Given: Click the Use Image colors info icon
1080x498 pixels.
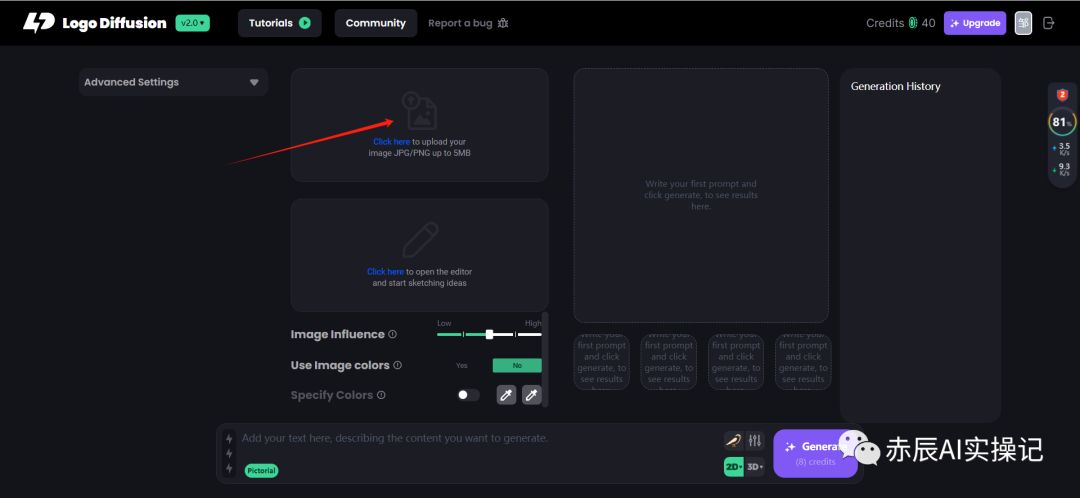Looking at the screenshot, I should click(397, 365).
